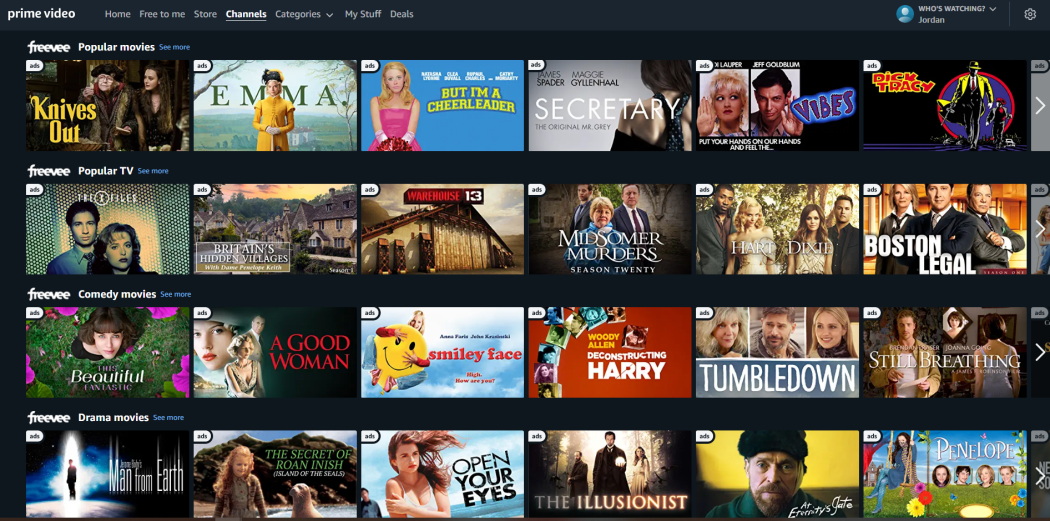Viewport: 1050px width, 521px height.
Task: Open Britain's Hidden Villages thumbnail
Action: [x=275, y=229]
